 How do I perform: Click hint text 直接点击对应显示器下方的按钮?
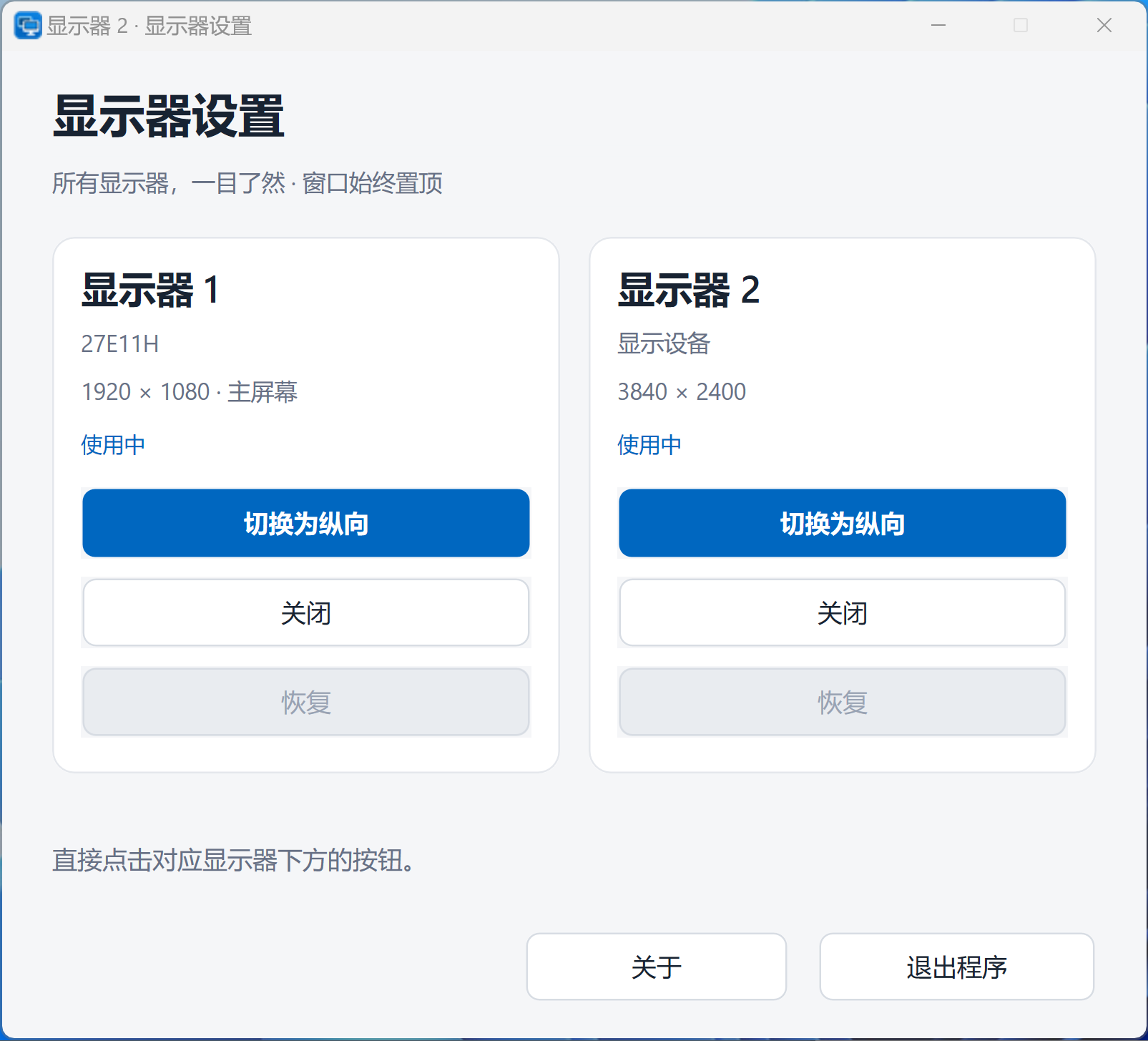coord(233,860)
